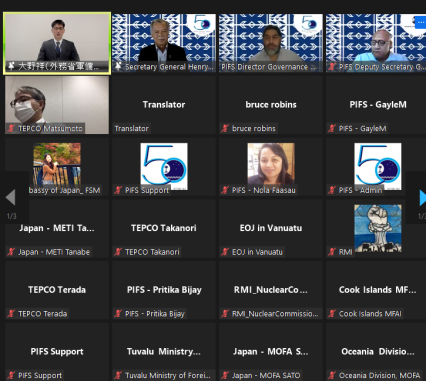Go to the next page of participants

pos(422,198)
